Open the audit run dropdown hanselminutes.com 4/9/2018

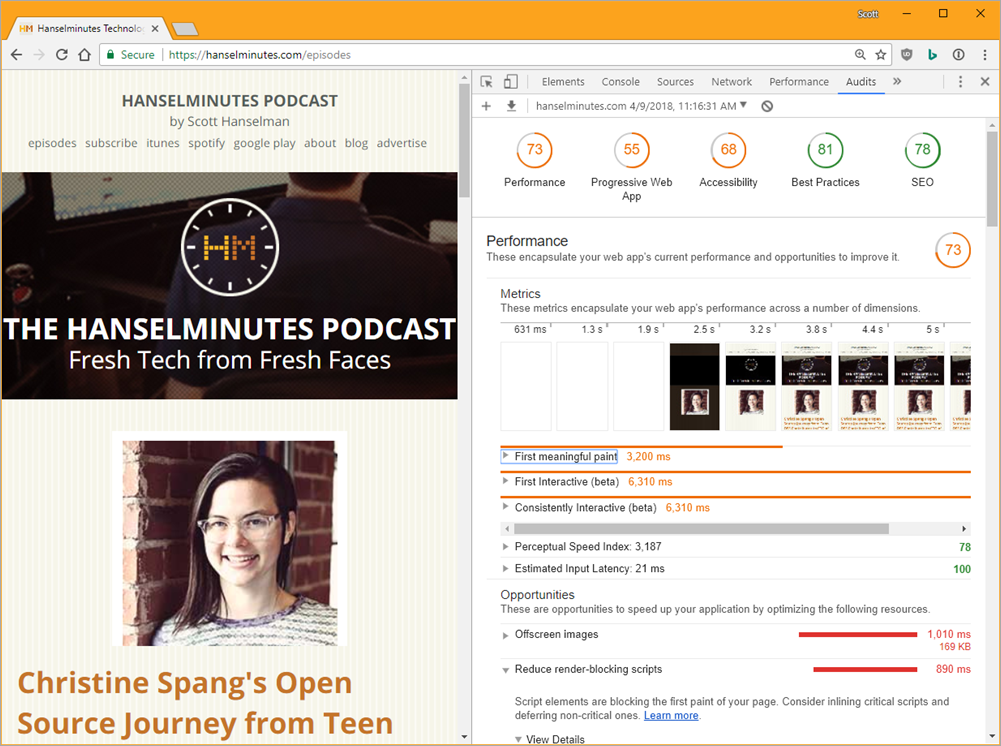coord(642,106)
